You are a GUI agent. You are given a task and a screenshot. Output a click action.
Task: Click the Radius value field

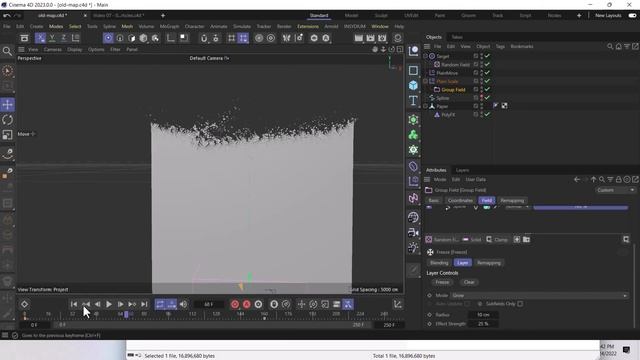click(x=483, y=315)
